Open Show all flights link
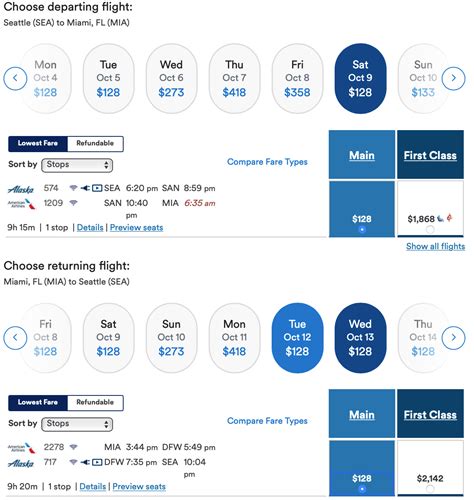Screen dimensions: 474x500 point(435,246)
